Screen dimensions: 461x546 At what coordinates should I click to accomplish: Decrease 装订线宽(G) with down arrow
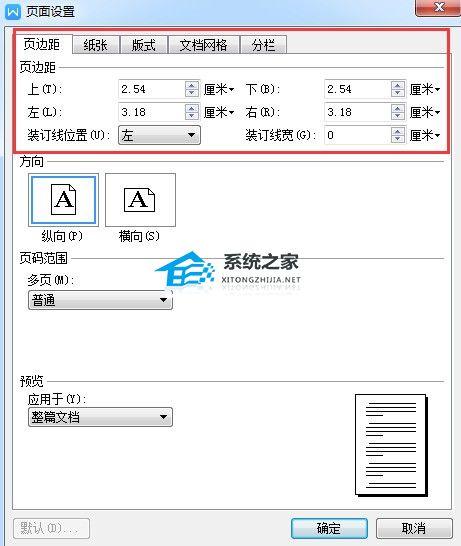click(x=398, y=139)
